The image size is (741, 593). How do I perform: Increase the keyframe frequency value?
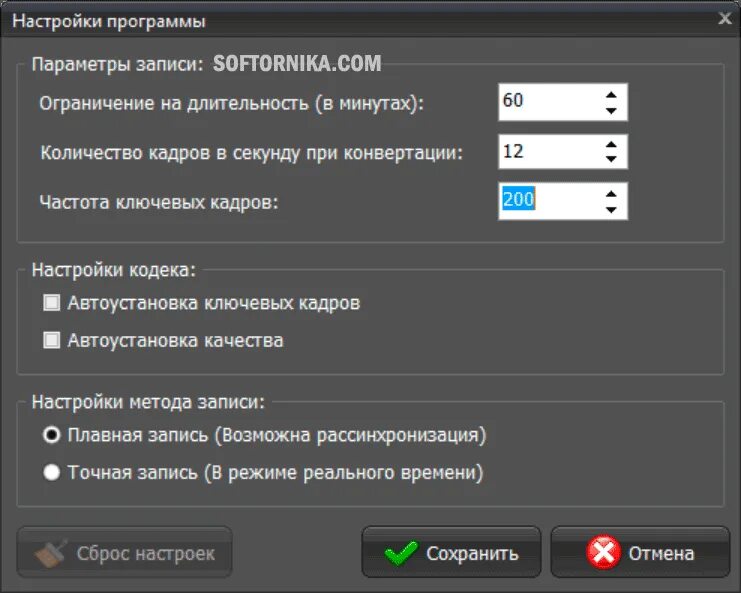coord(611,194)
